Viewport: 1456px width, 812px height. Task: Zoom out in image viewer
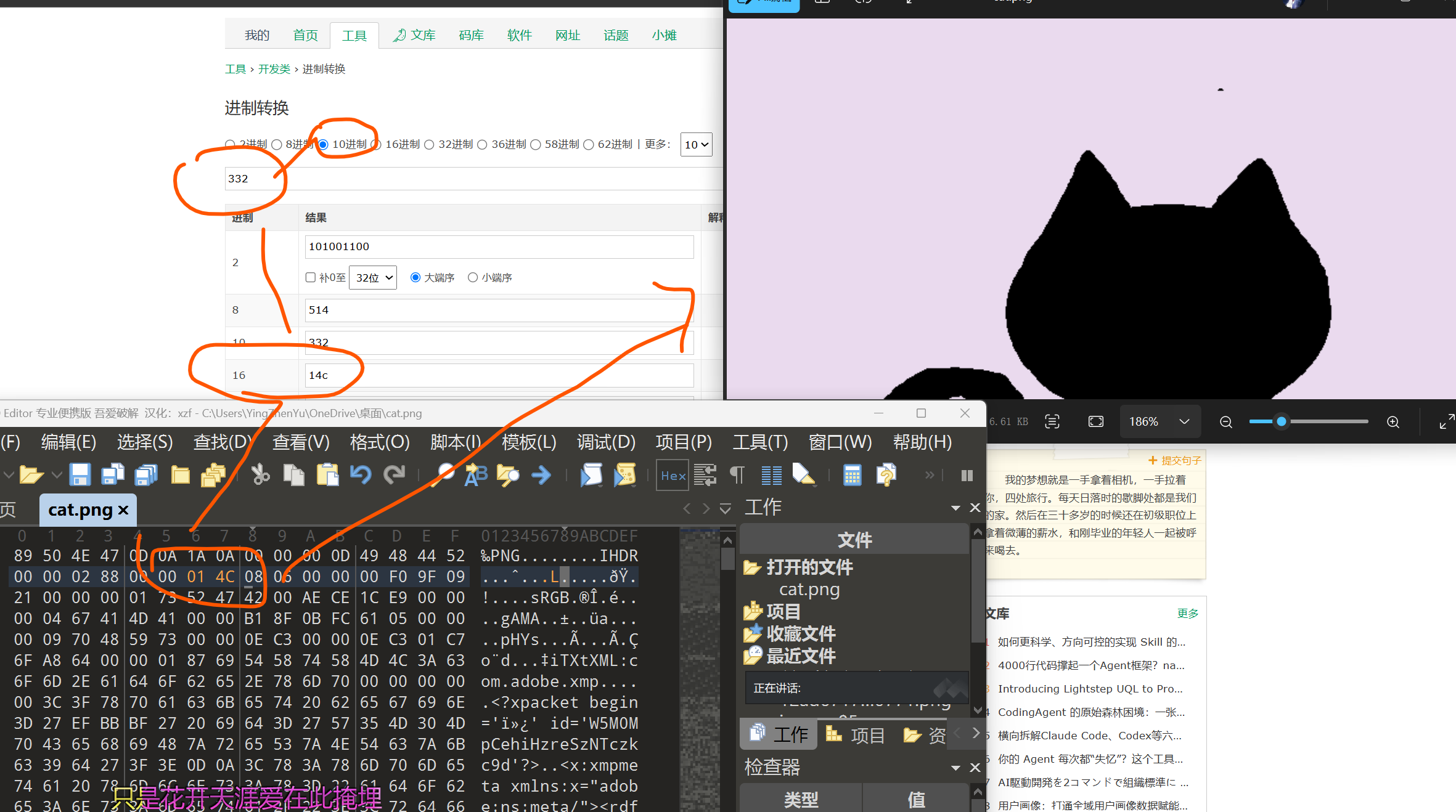1226,422
